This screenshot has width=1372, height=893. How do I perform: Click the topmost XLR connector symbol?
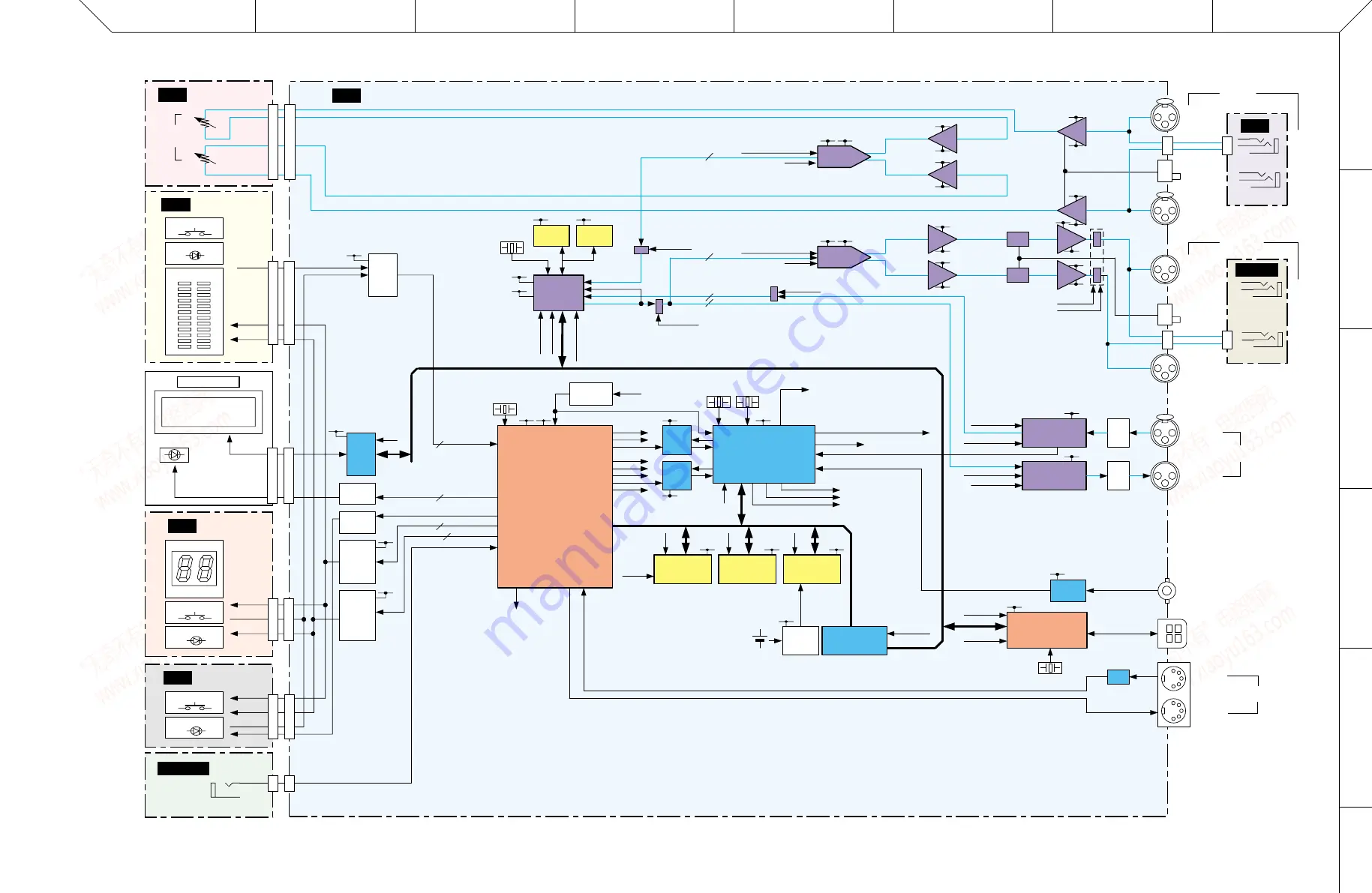click(x=1165, y=116)
